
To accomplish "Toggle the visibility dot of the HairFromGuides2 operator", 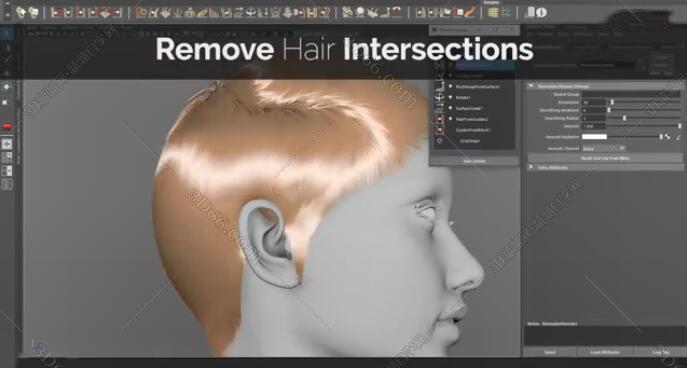I will 450,119.
